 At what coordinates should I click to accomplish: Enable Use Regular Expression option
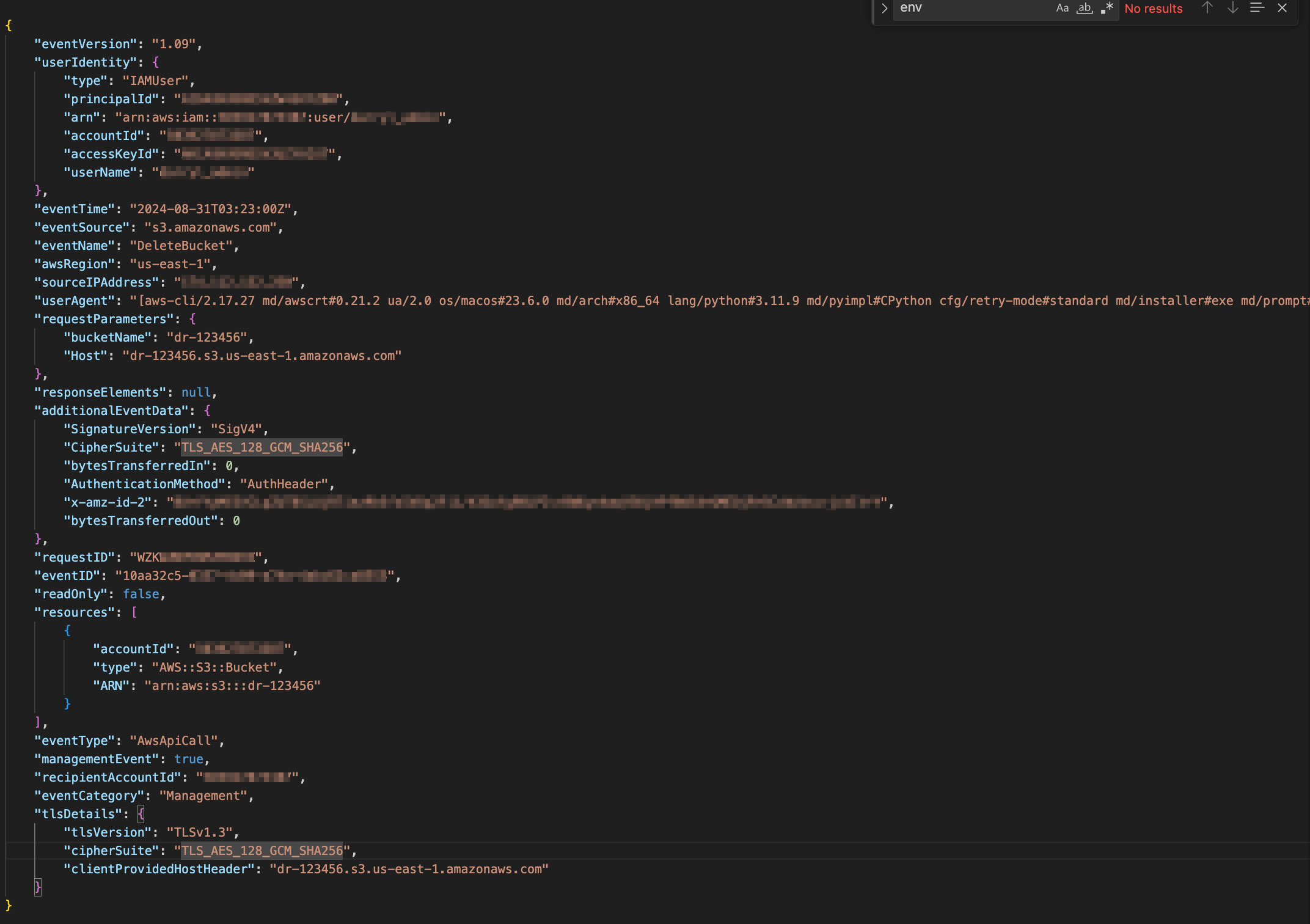coord(1107,8)
